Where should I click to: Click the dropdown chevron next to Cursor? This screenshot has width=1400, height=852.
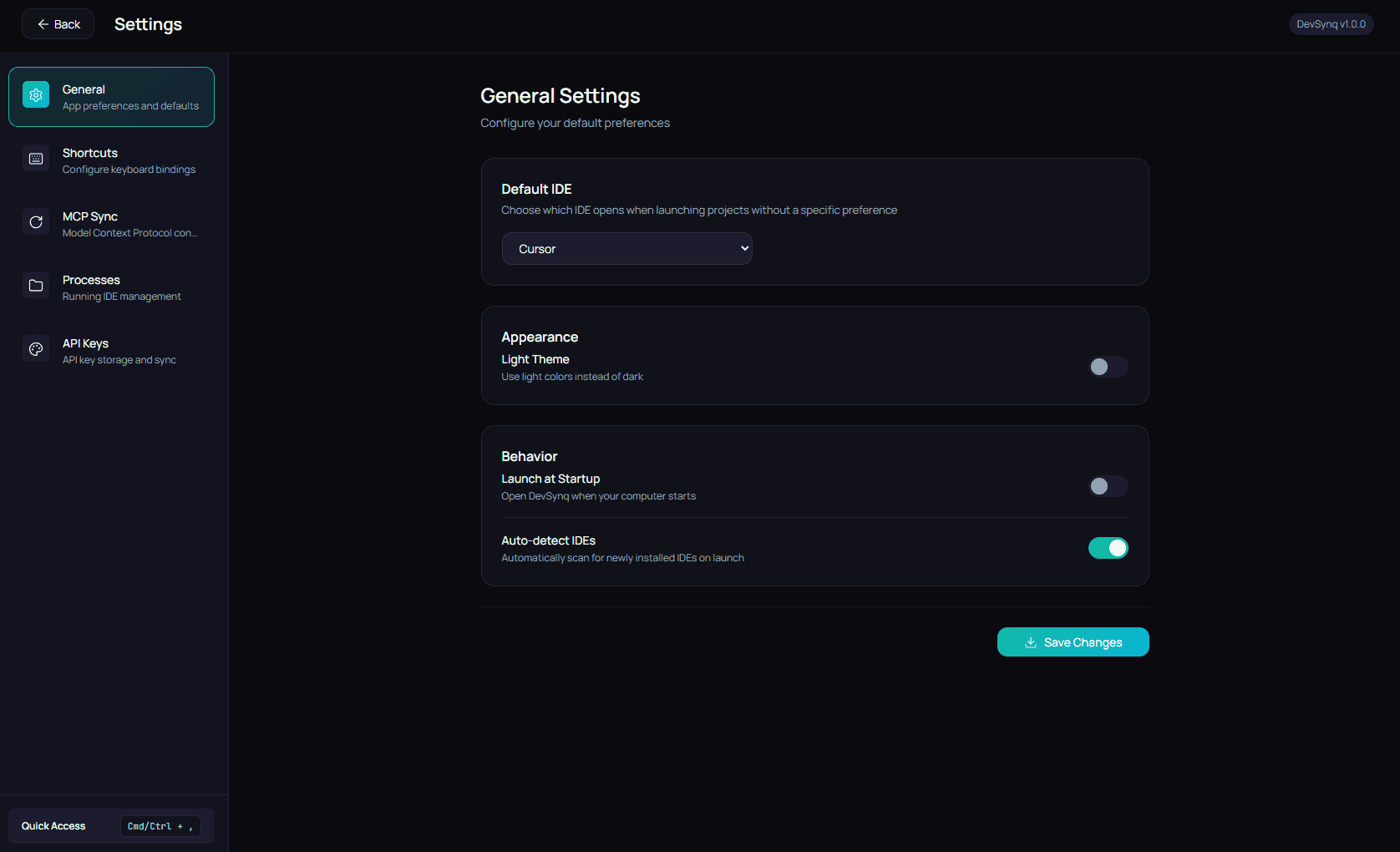coord(742,248)
